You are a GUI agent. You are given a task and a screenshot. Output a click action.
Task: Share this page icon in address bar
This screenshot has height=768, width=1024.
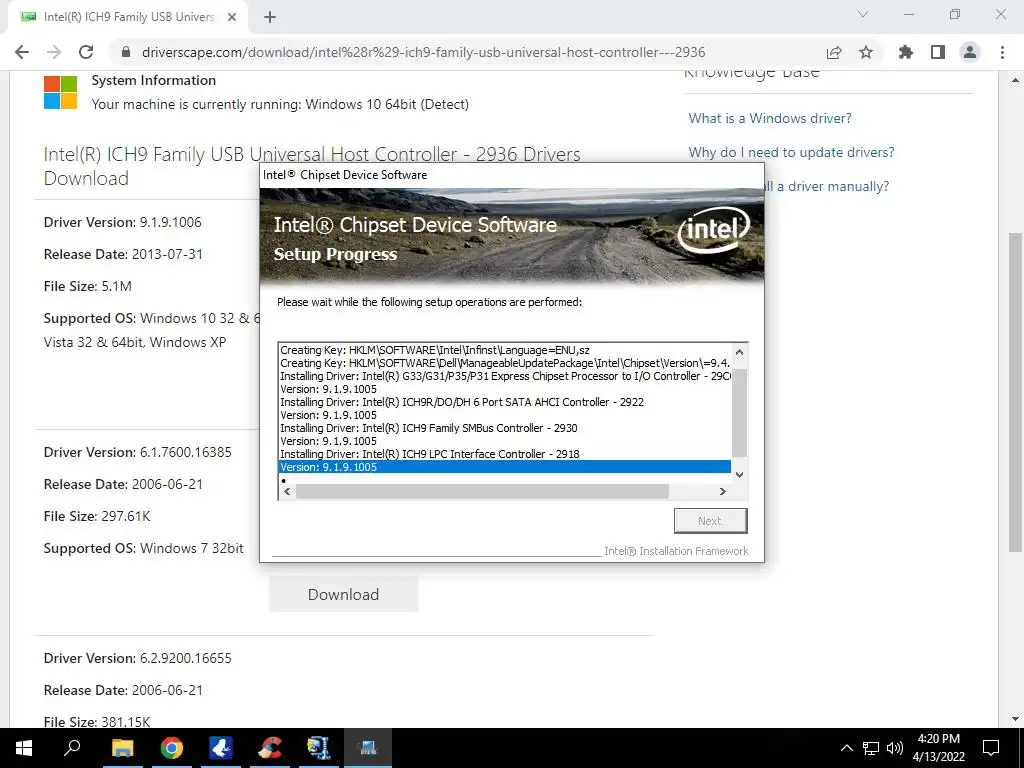pos(833,52)
